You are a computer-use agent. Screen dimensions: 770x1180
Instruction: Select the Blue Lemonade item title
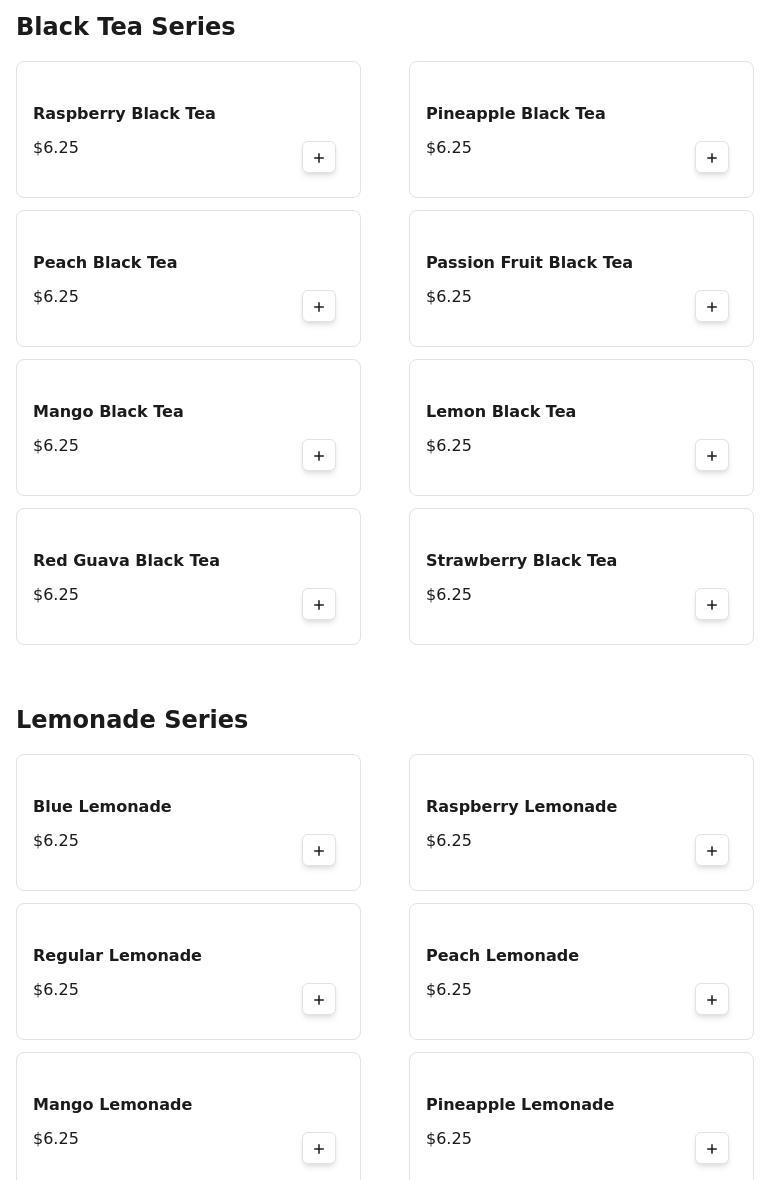(102, 806)
